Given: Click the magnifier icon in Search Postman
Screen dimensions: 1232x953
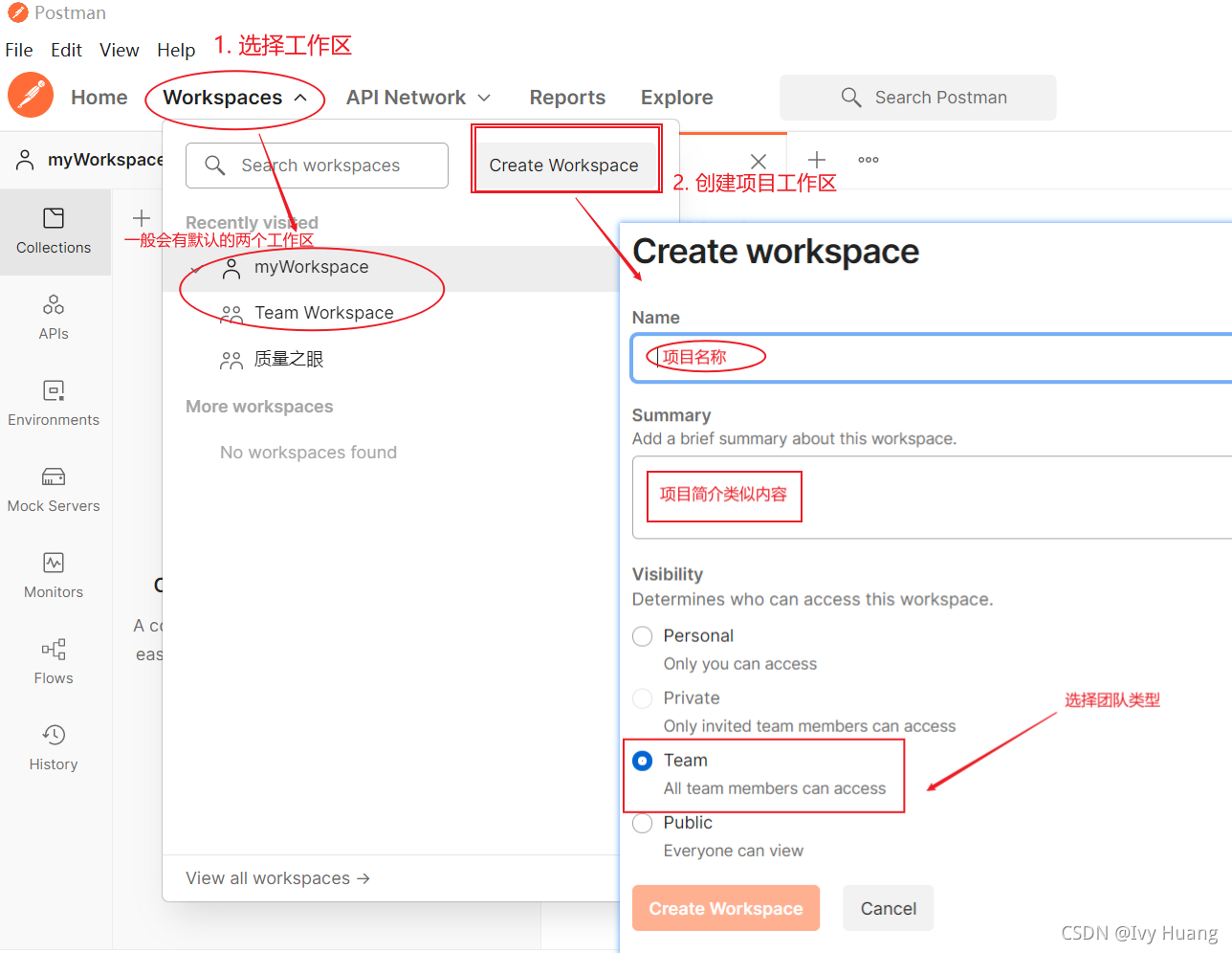Looking at the screenshot, I should [851, 98].
